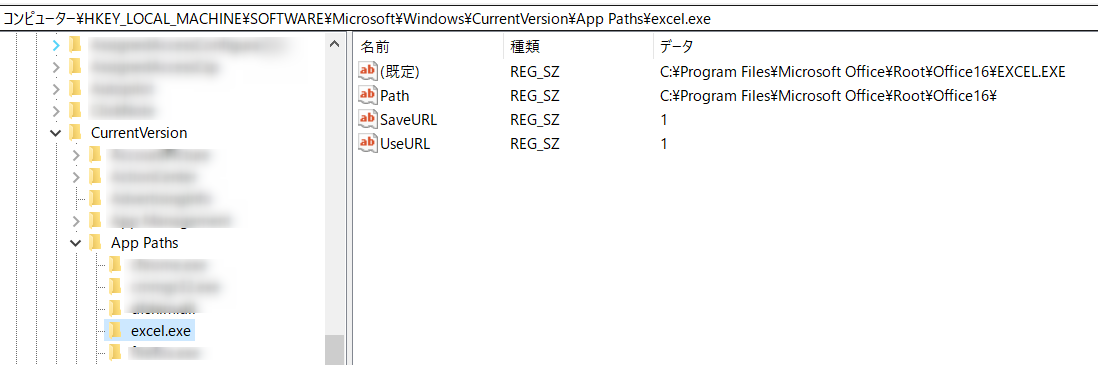The image size is (1098, 365).
Task: Click the (既定) string value icon
Action: pos(368,71)
